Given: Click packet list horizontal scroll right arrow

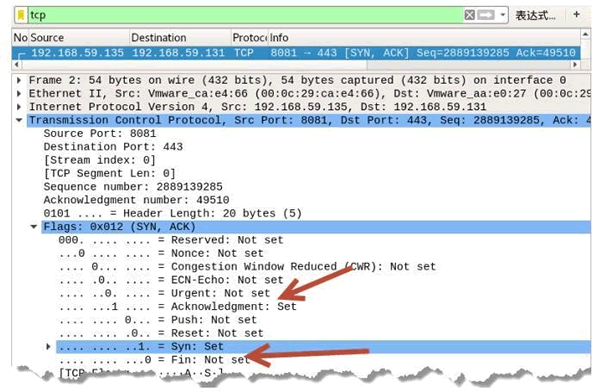Looking at the screenshot, I should tap(574, 65).
